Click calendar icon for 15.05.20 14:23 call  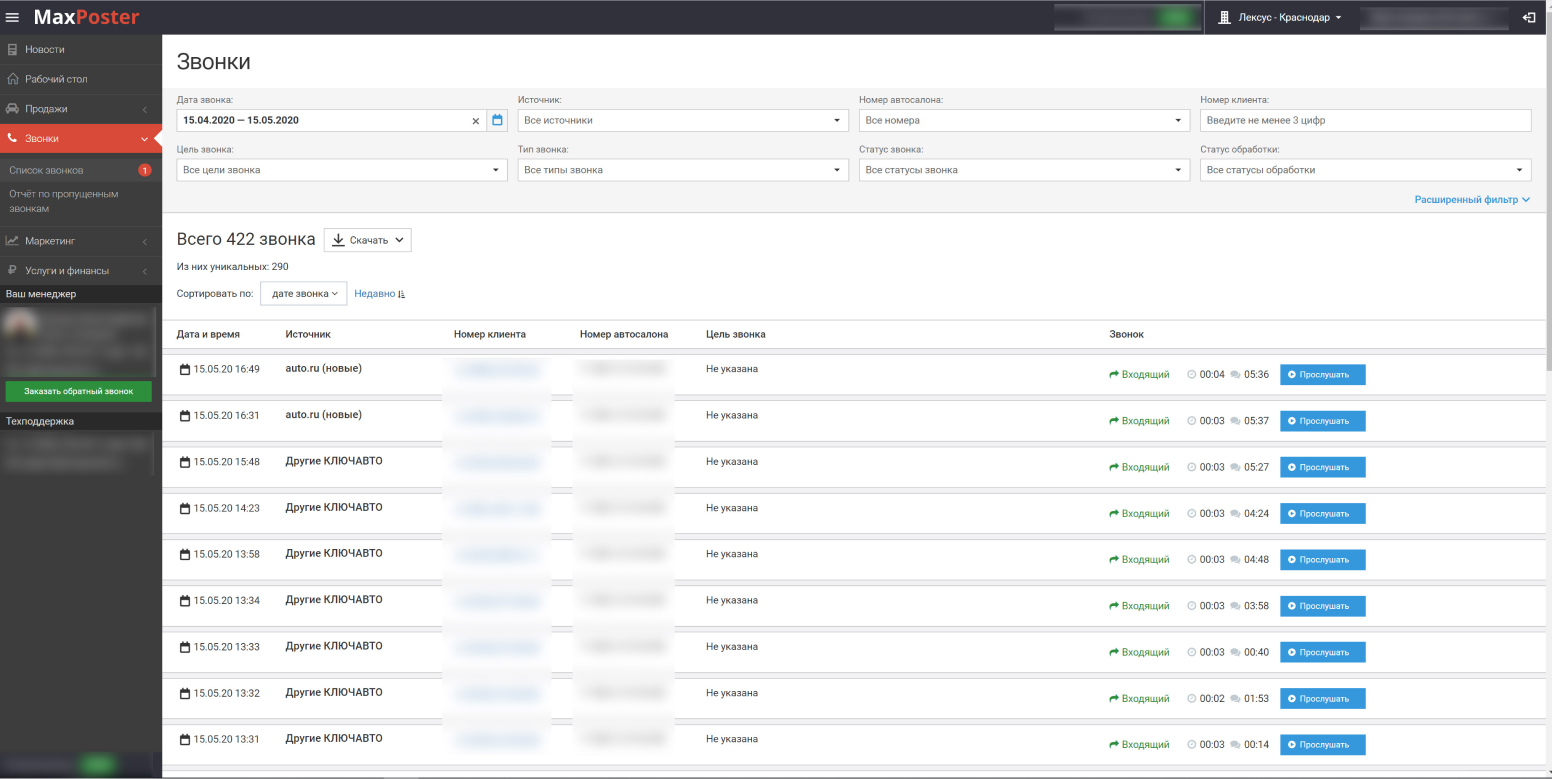click(x=184, y=508)
